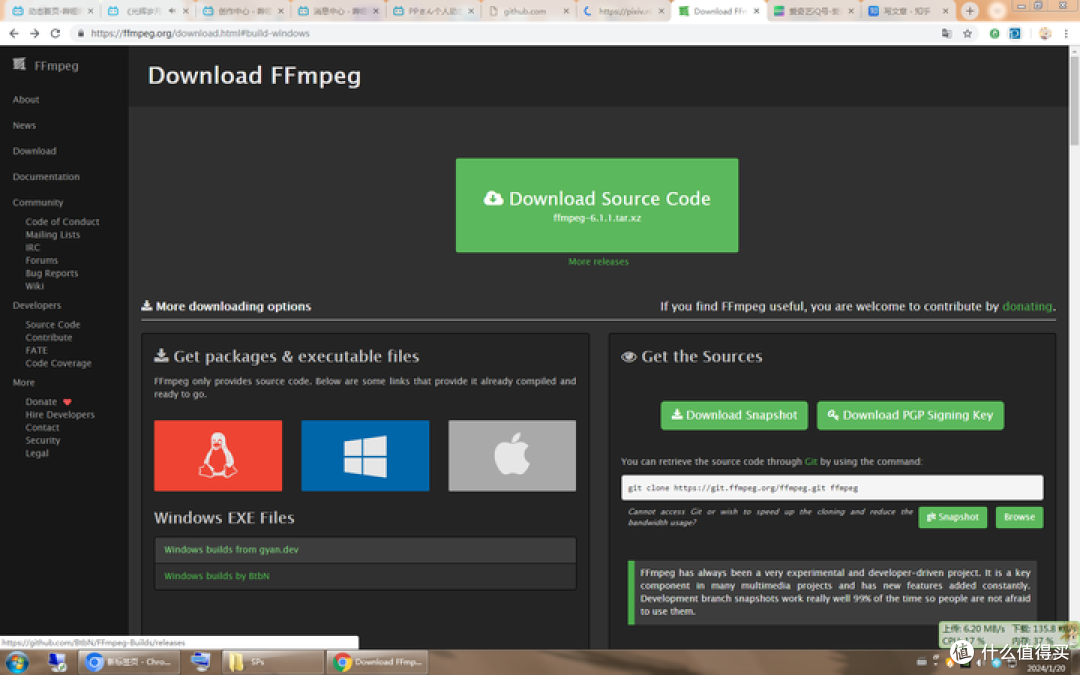The image size is (1080, 675).
Task: Click the git clone command text field
Action: pos(831,488)
